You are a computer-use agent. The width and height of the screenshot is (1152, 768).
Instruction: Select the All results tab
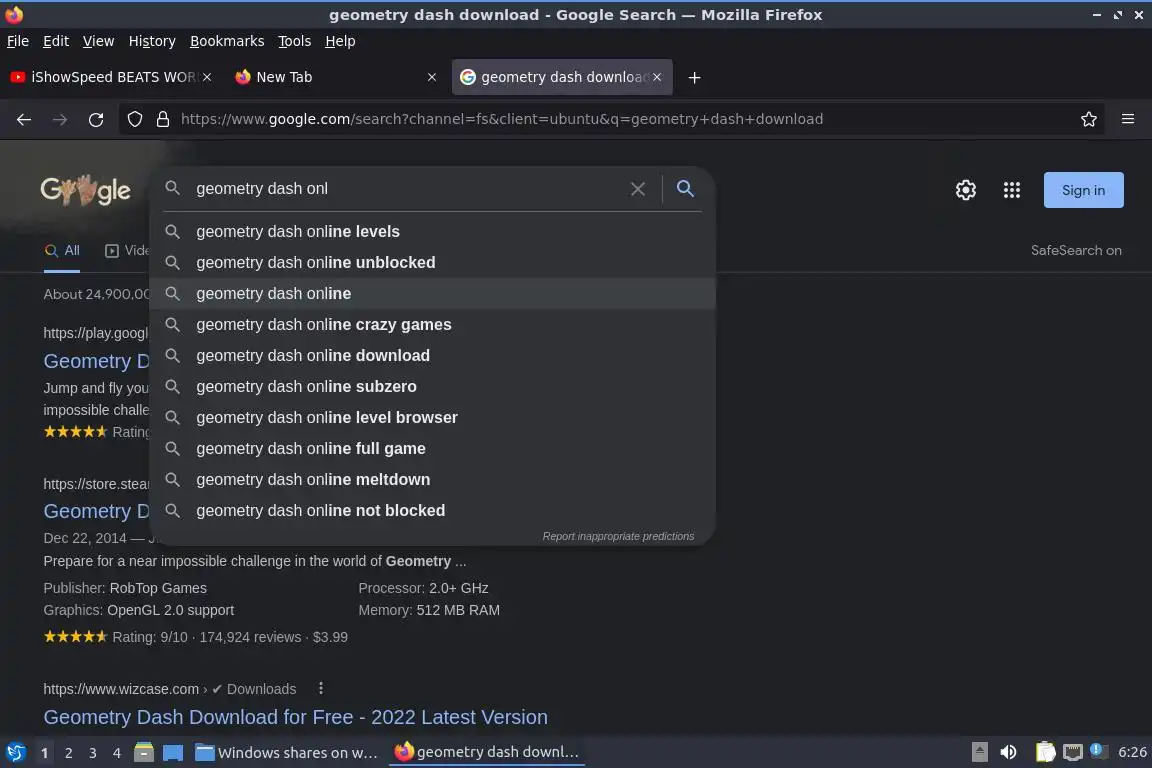(x=62, y=251)
